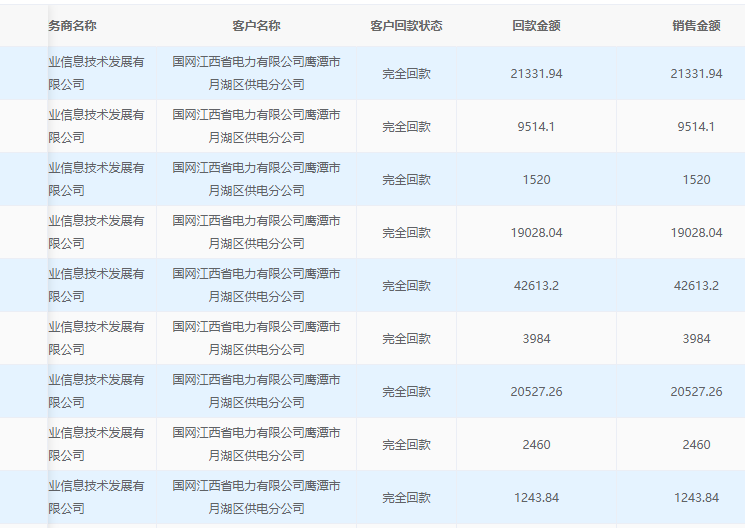Click provider name in the 2460 row
745x528 pixels.
[x=96, y=444]
